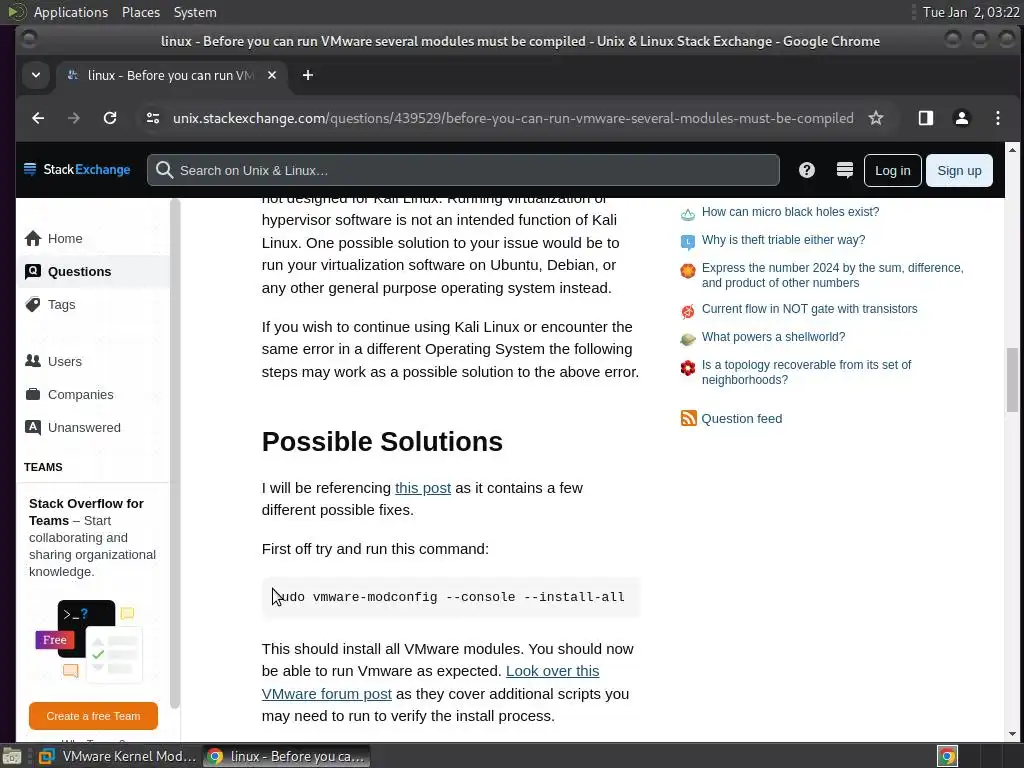Click the vmware-modconfig command code block
This screenshot has height=768, width=1024.
point(451,597)
